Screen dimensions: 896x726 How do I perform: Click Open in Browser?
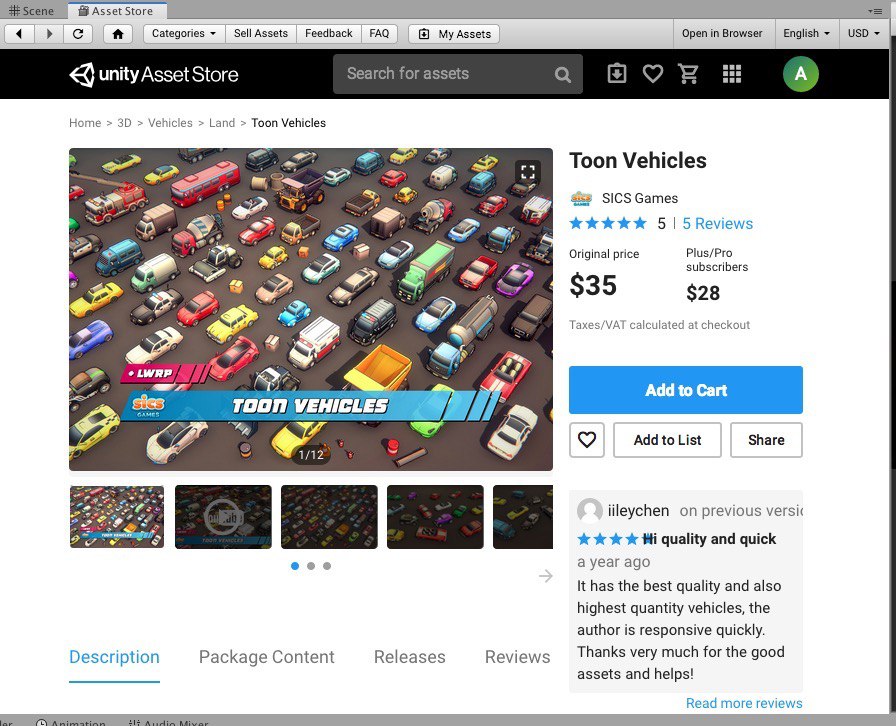[722, 33]
